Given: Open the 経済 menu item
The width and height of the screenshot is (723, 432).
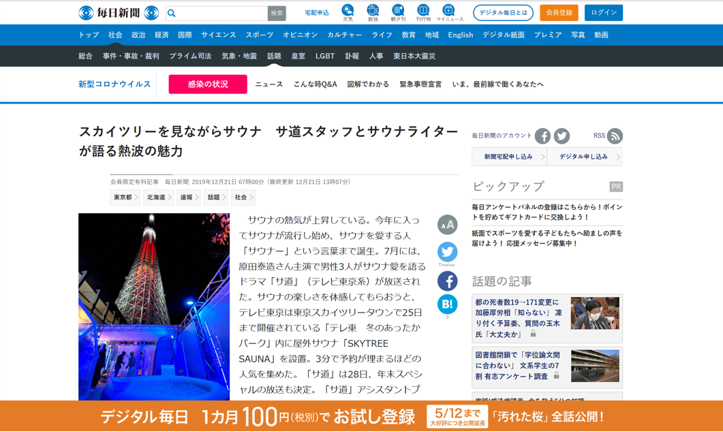Looking at the screenshot, I should [161, 35].
